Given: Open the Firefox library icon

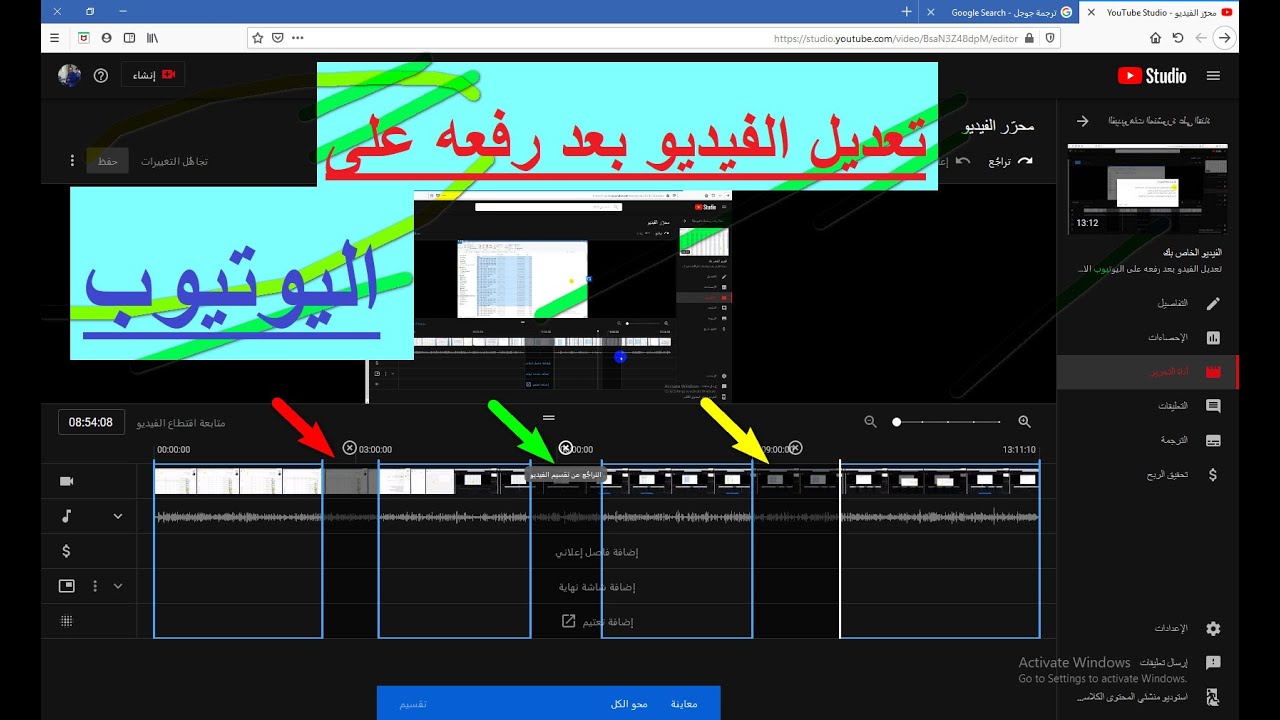Looking at the screenshot, I should pos(153,38).
